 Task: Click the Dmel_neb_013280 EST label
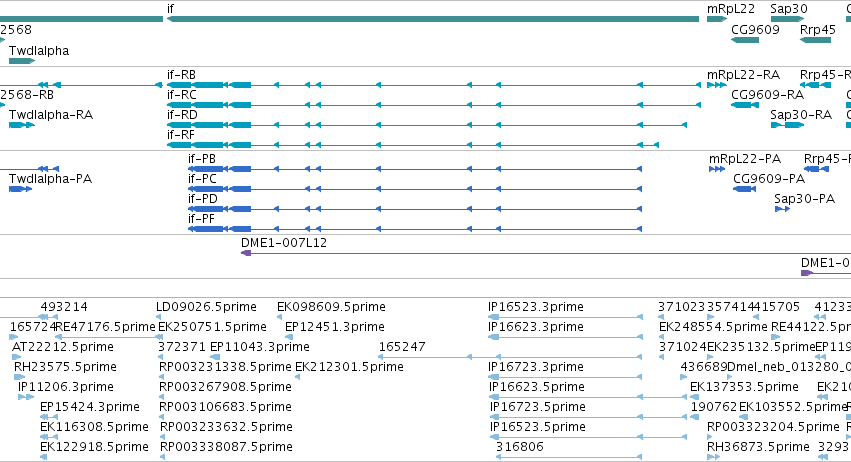point(789,367)
